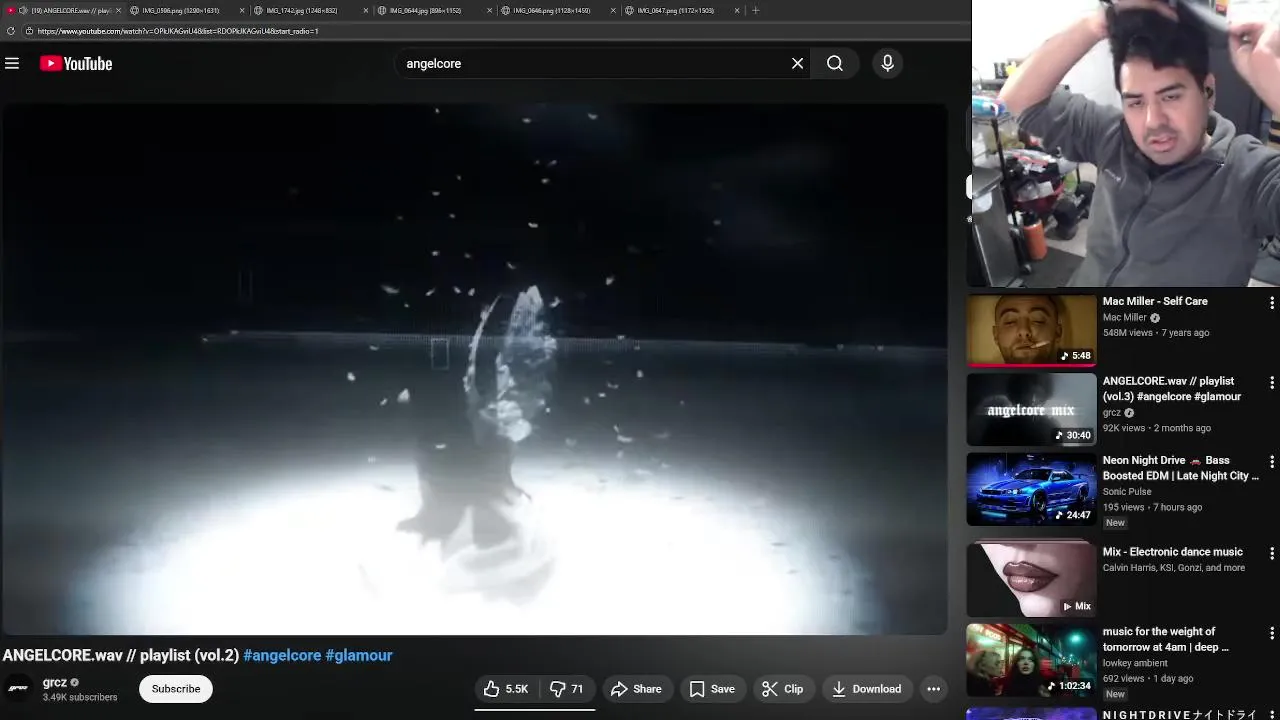Open options for Neon Night Drive video
This screenshot has width=1280, height=720.
coord(1271,462)
